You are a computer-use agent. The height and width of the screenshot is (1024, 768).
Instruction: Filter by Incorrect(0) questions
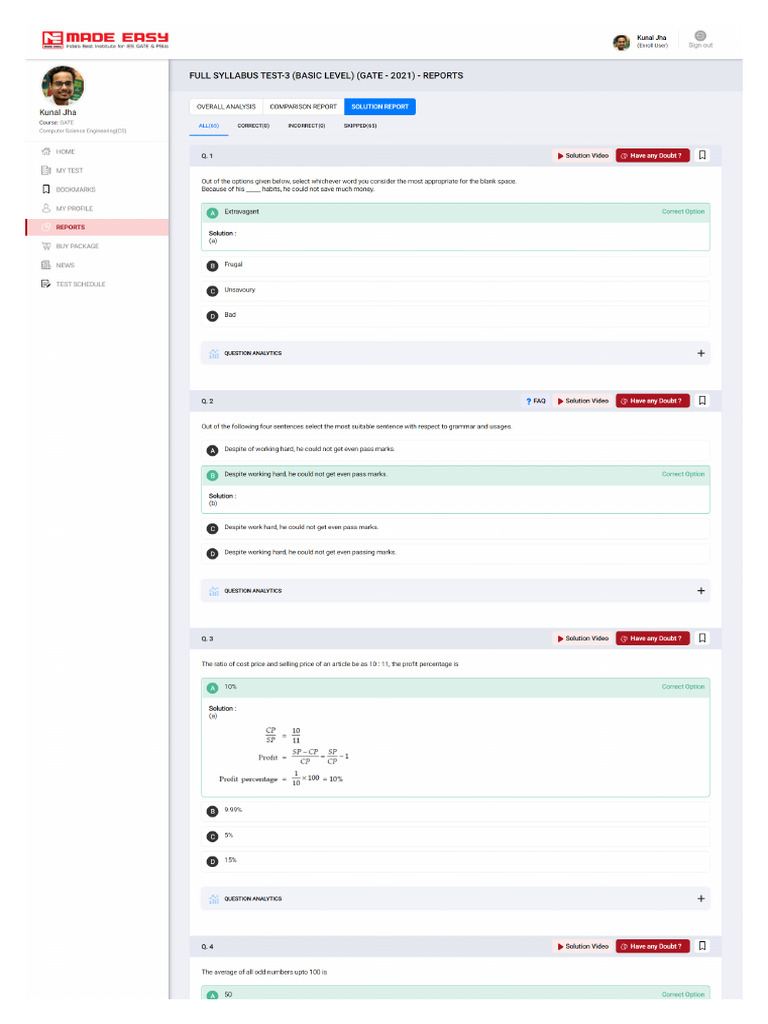click(x=306, y=126)
